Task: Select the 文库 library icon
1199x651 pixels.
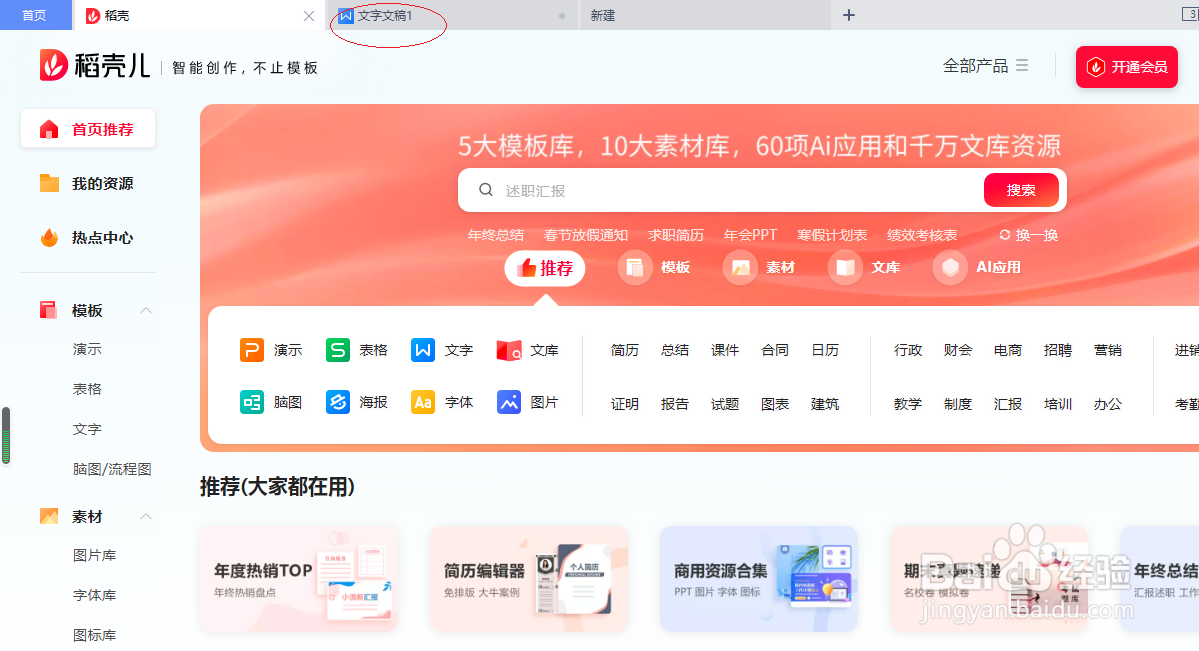Action: pyautogui.click(x=529, y=350)
